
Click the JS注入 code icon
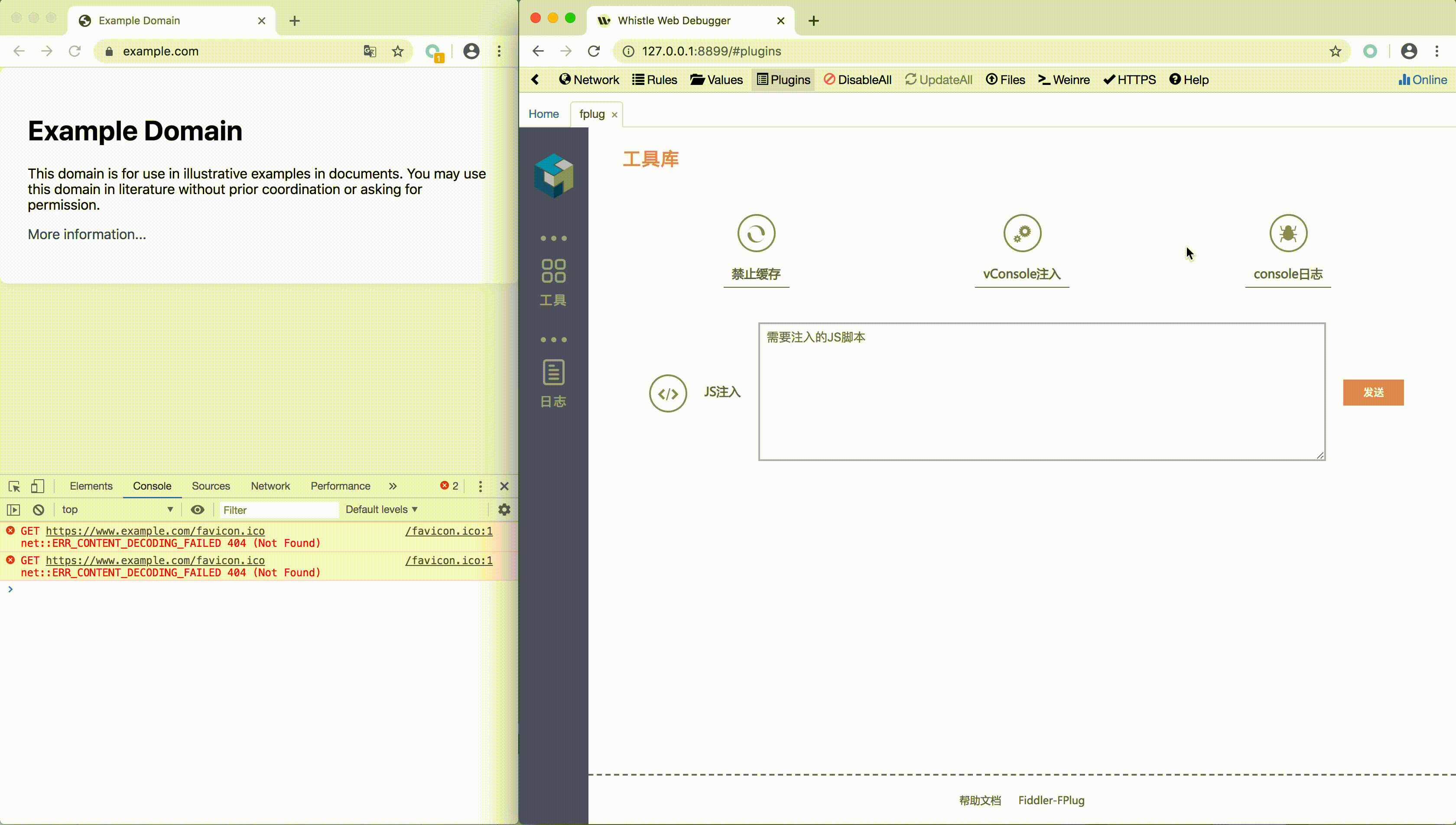pos(668,393)
